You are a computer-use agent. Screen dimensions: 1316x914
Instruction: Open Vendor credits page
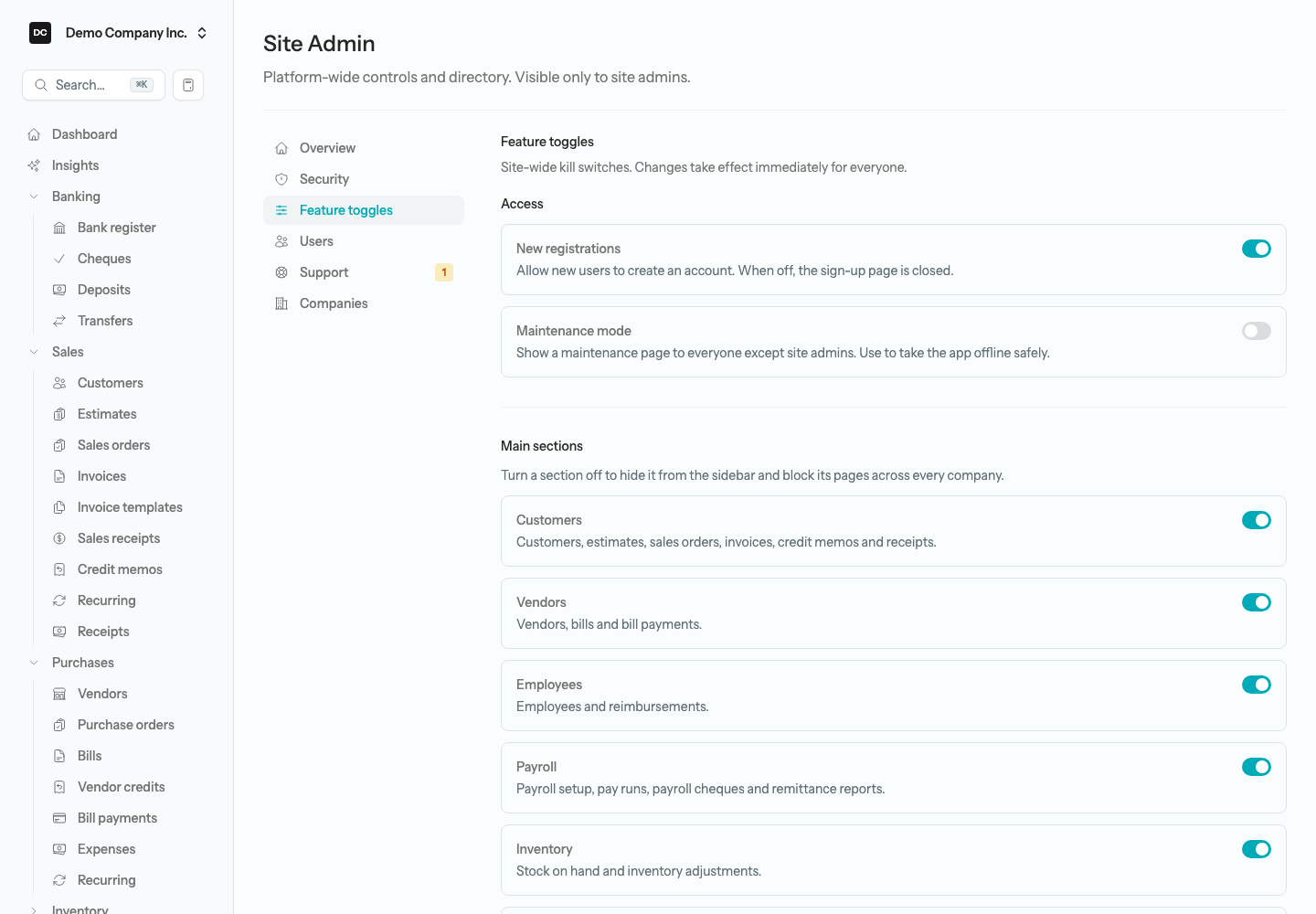[x=127, y=787]
